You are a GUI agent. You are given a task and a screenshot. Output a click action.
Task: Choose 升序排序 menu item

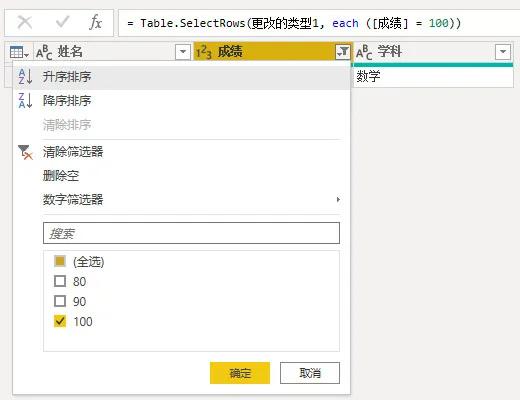181,77
